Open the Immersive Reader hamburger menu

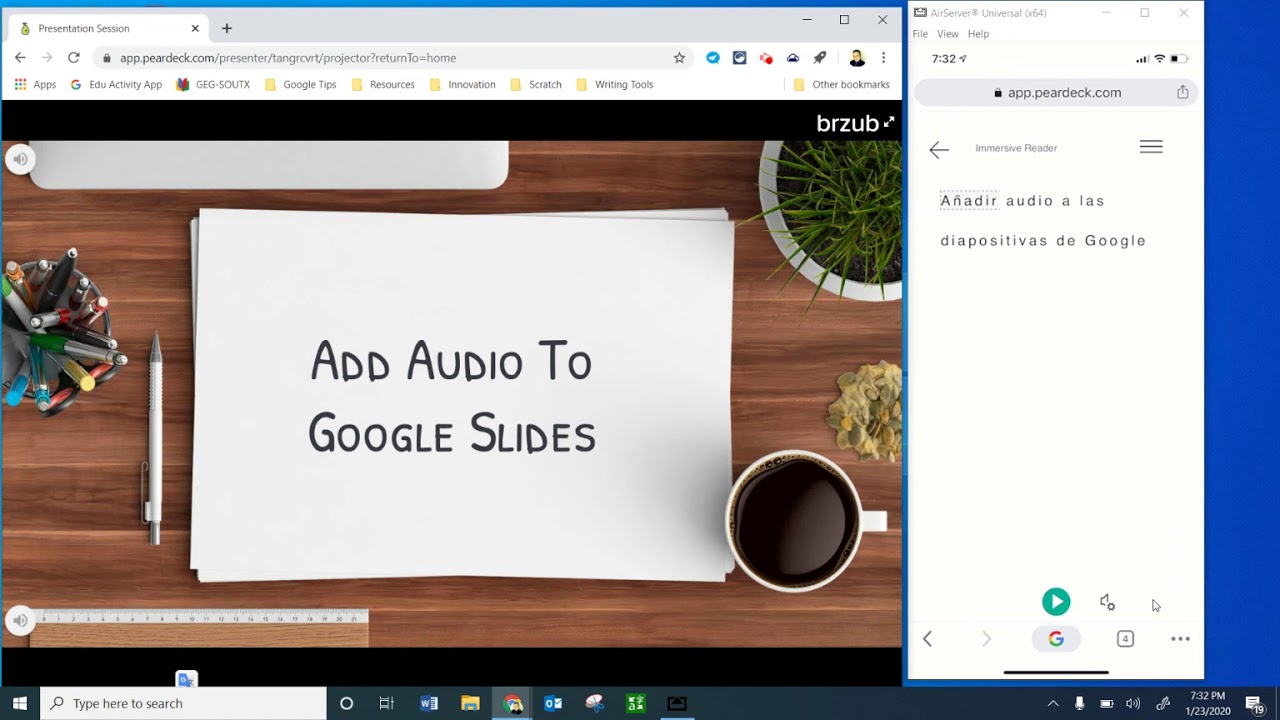1151,147
